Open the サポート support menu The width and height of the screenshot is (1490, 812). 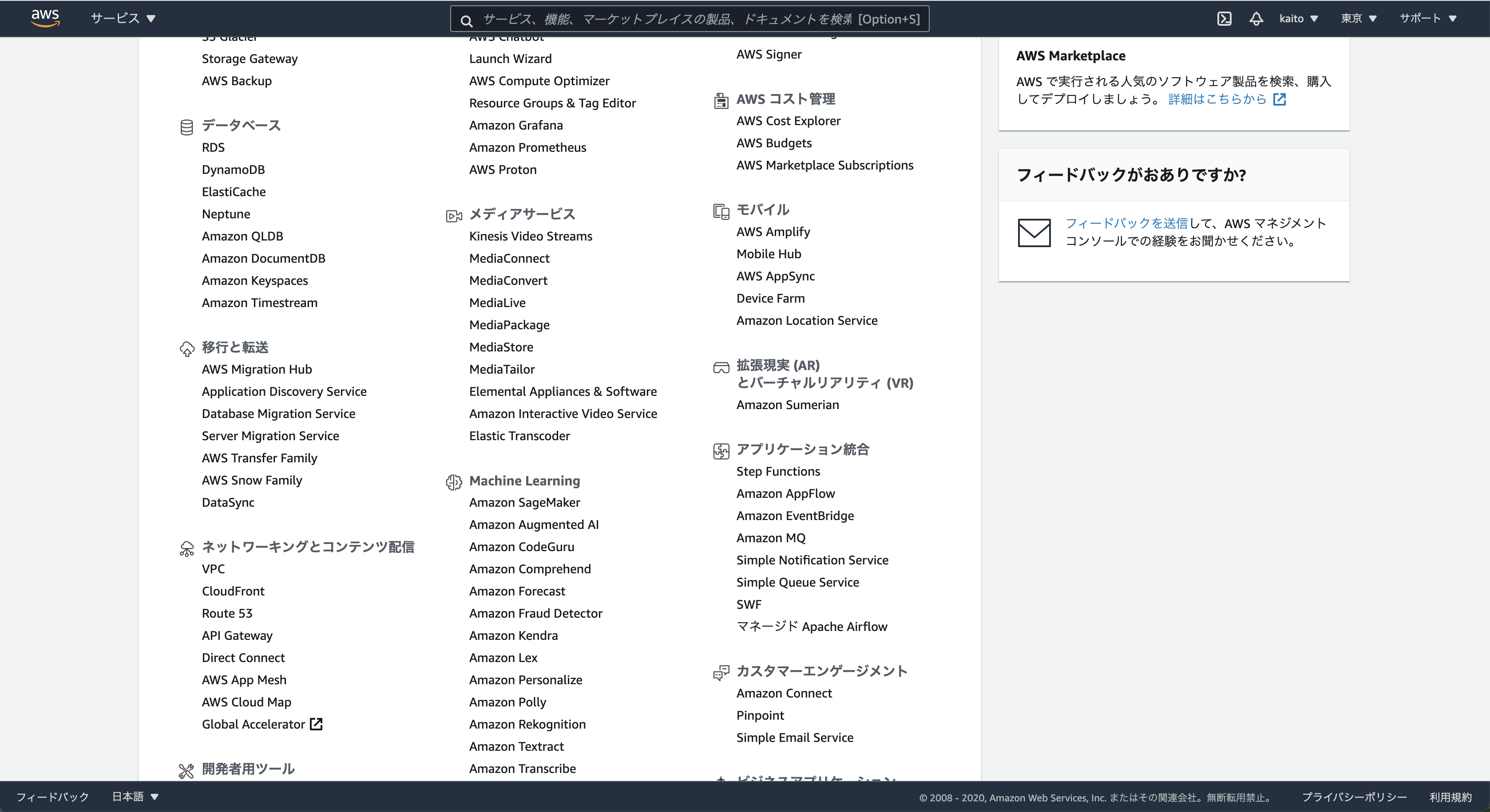1427,19
